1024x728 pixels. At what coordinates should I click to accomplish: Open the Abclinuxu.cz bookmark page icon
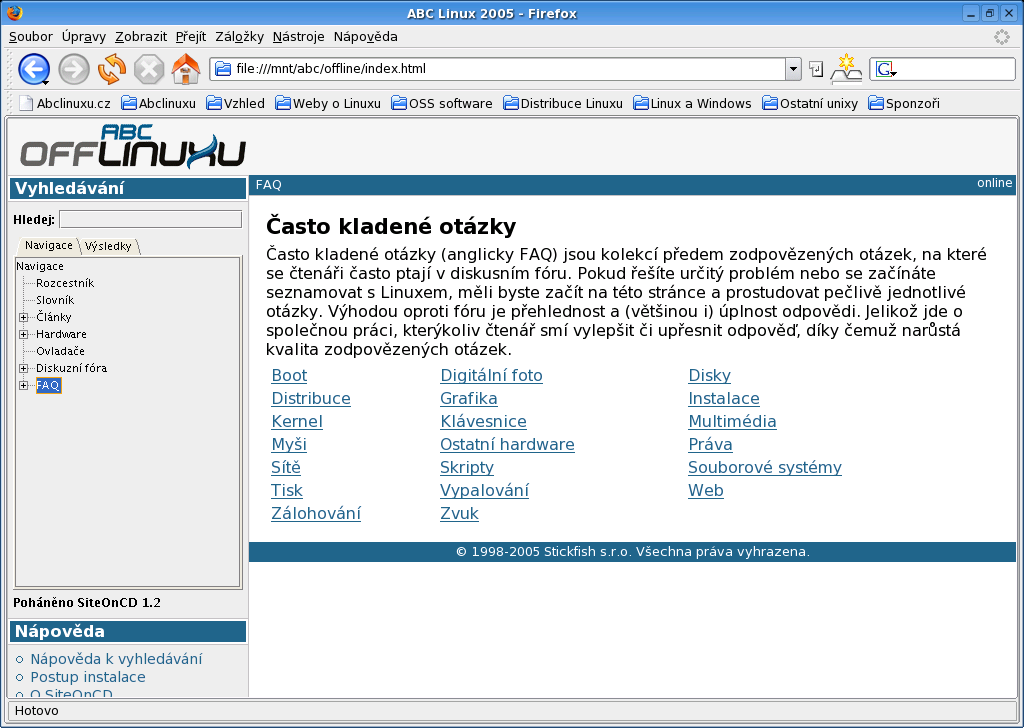click(x=27, y=103)
